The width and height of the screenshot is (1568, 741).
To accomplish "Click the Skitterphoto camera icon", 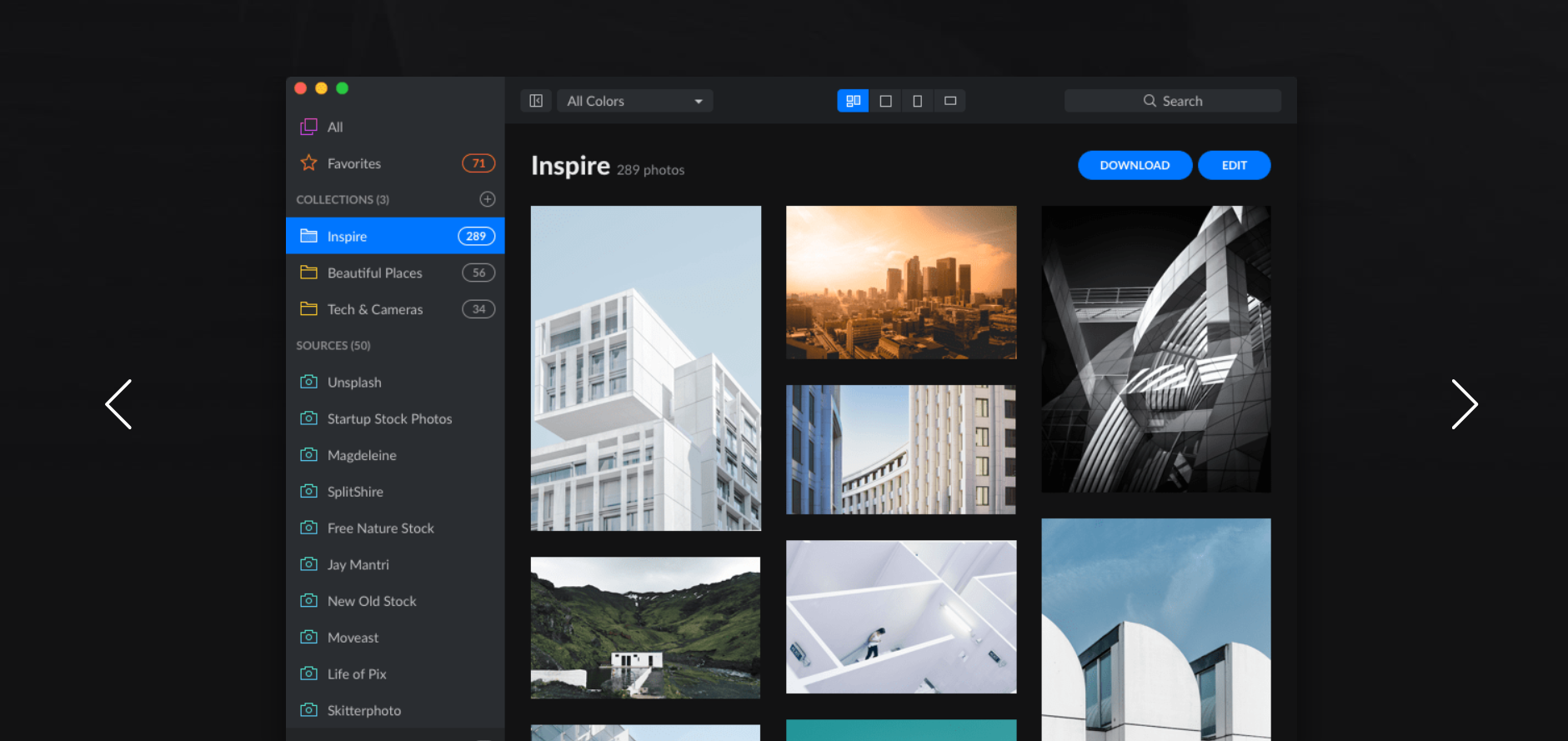I will pos(308,709).
